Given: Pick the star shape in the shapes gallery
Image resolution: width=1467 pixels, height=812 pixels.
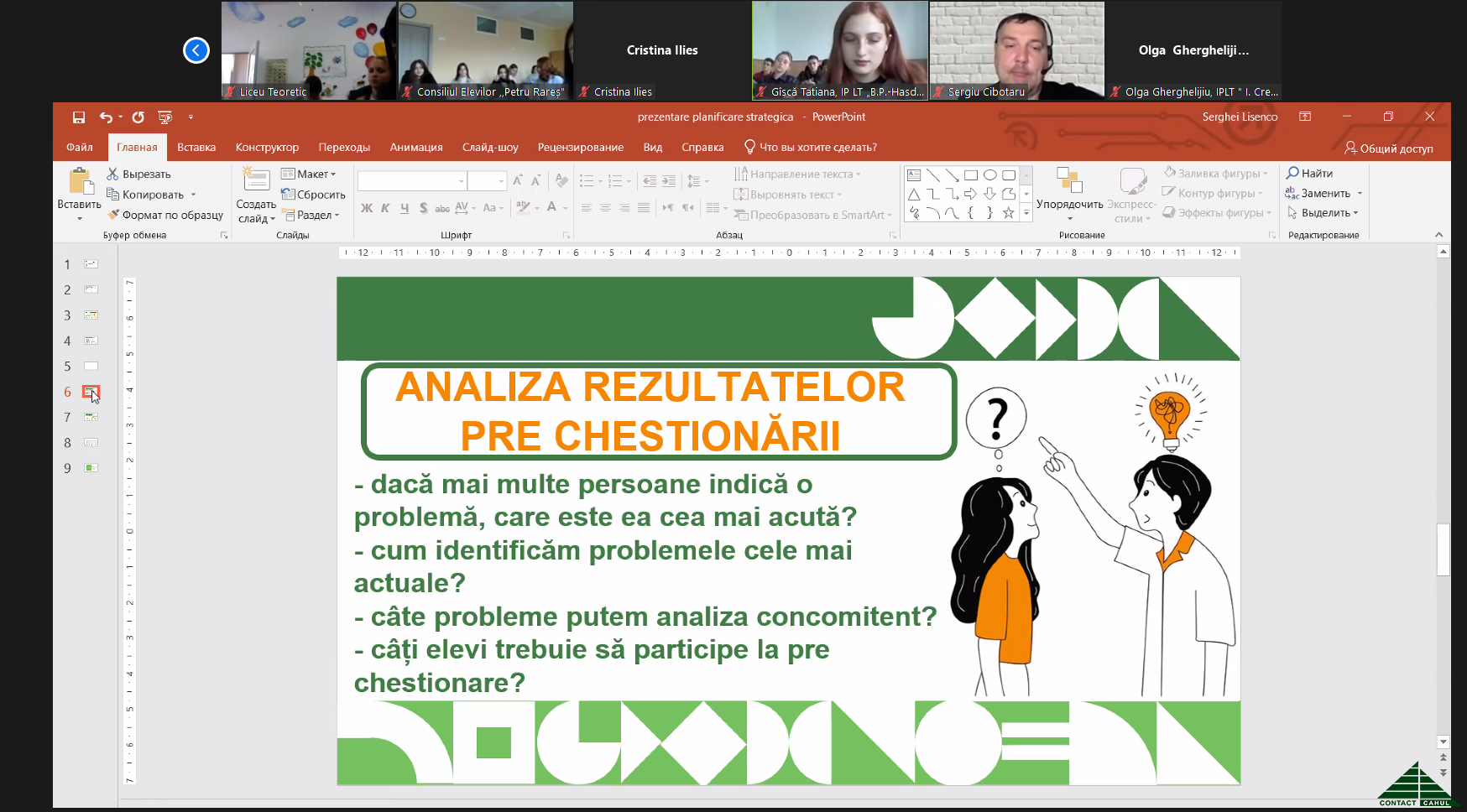Looking at the screenshot, I should tap(1008, 213).
